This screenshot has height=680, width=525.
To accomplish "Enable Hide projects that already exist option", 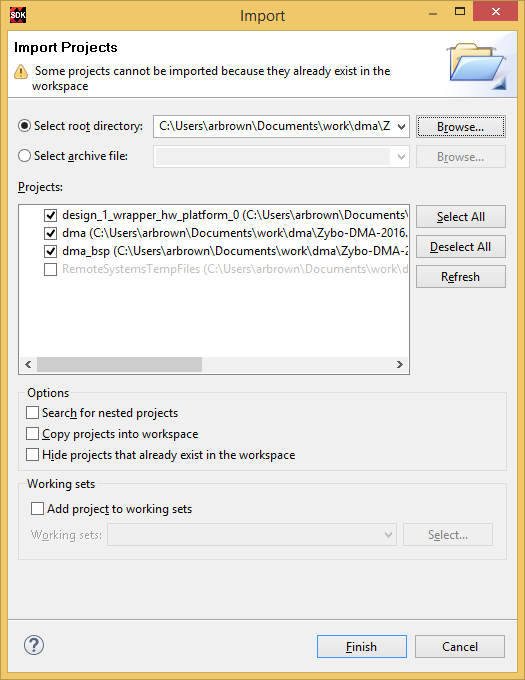I will tap(33, 454).
